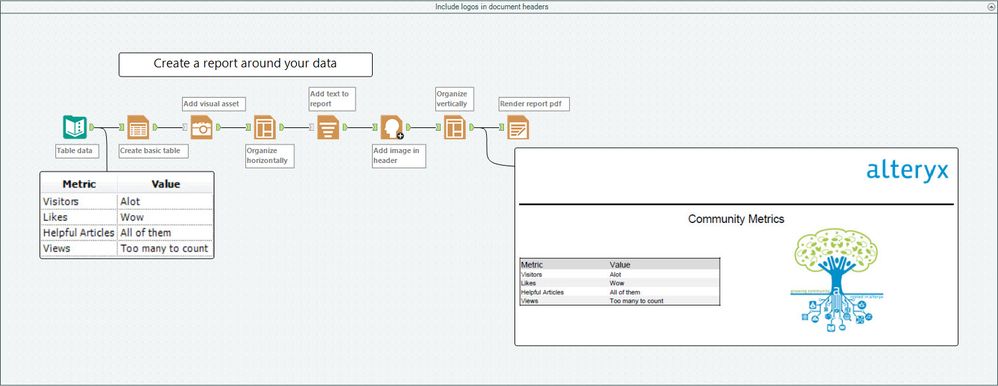Screen dimensions: 998x386
Task: Click the 'Views' cell in the data table
Action: [x=79, y=248]
